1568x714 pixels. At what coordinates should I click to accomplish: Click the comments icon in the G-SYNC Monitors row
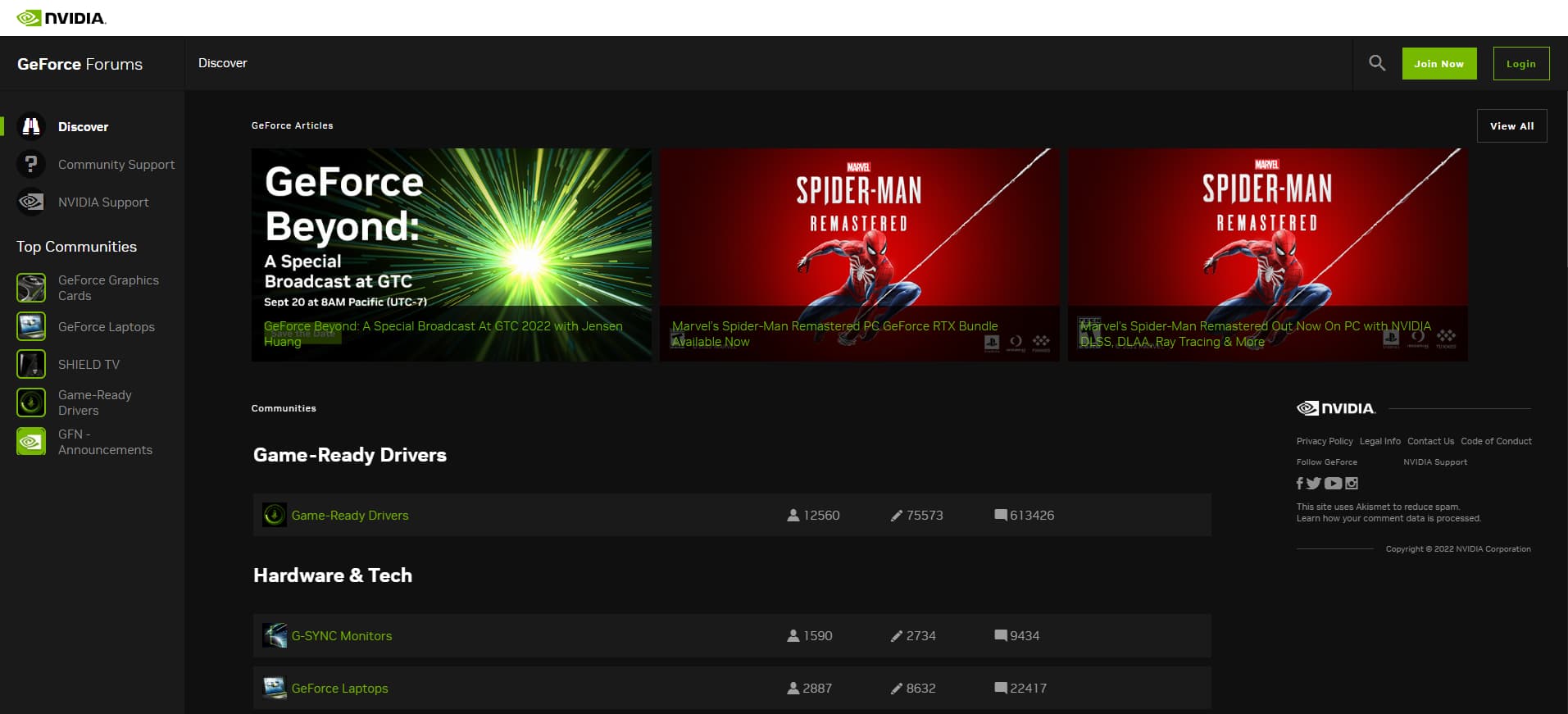(x=1001, y=635)
